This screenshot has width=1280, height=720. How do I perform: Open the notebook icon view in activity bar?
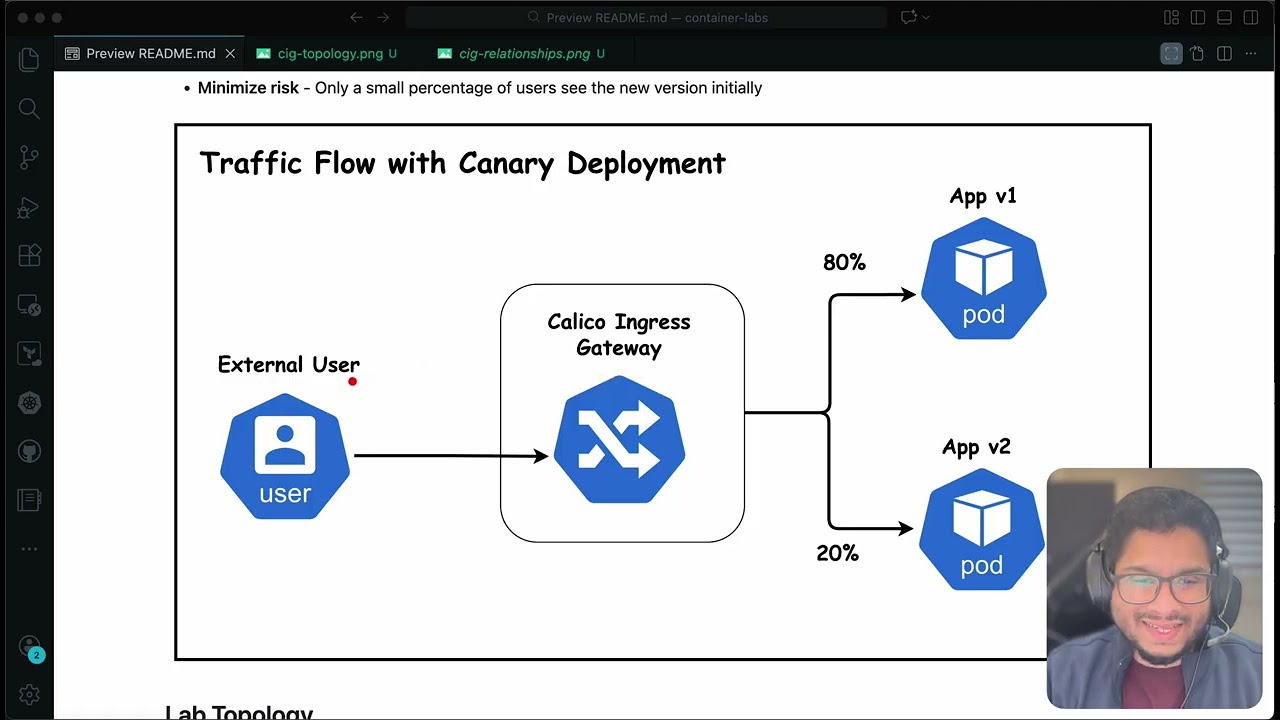29,499
